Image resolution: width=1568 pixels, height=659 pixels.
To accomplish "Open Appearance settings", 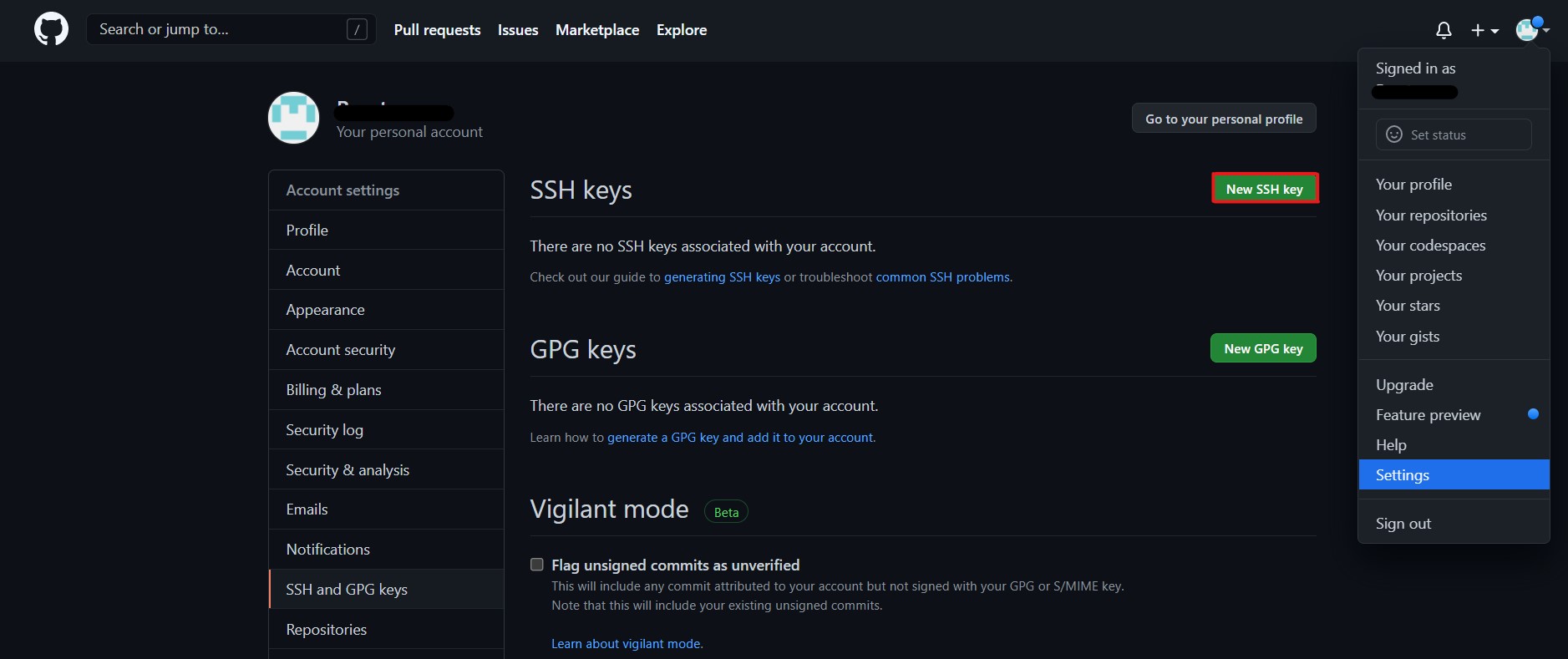I will click(386, 310).
